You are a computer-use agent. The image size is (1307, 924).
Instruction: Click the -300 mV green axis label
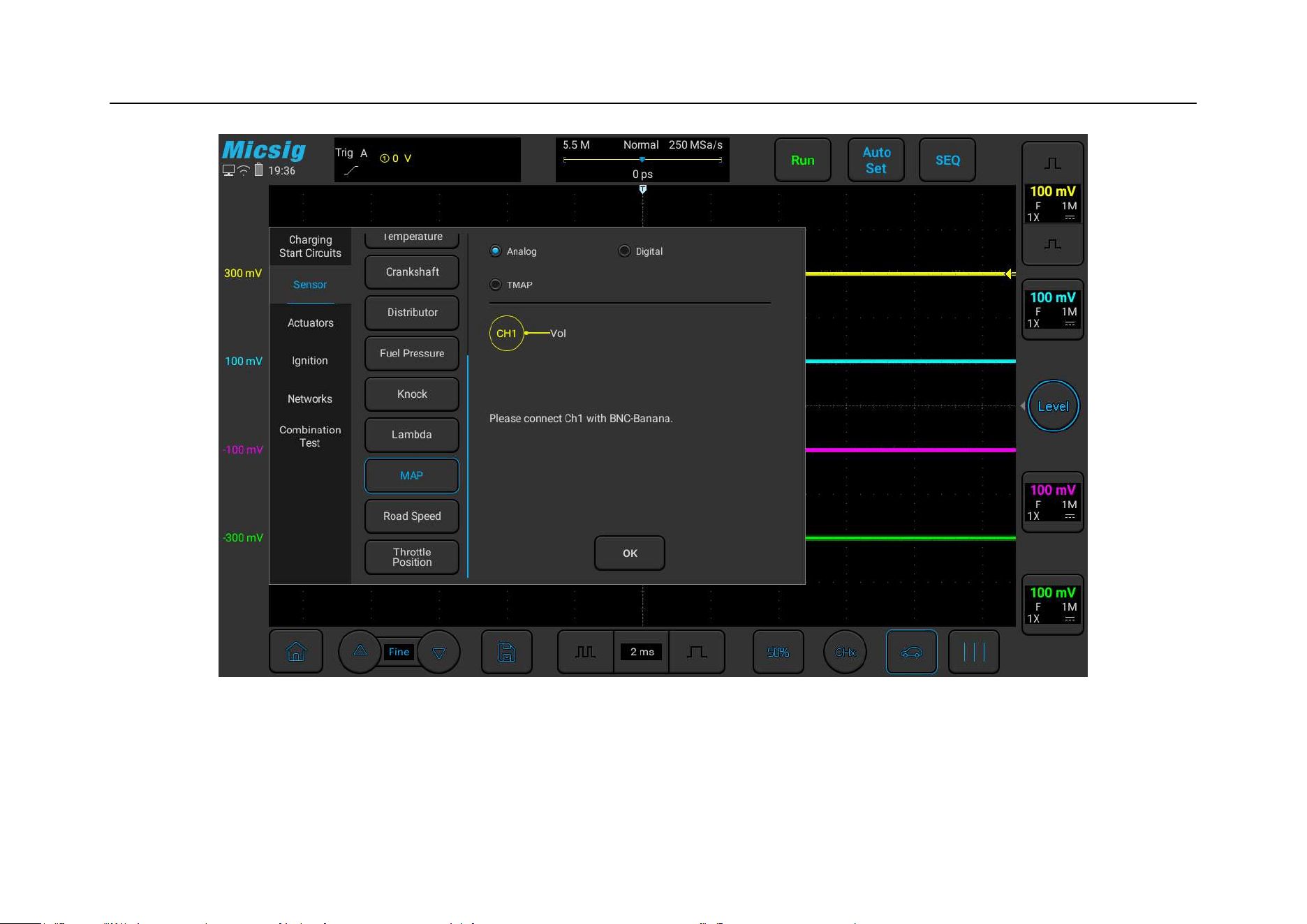[243, 538]
